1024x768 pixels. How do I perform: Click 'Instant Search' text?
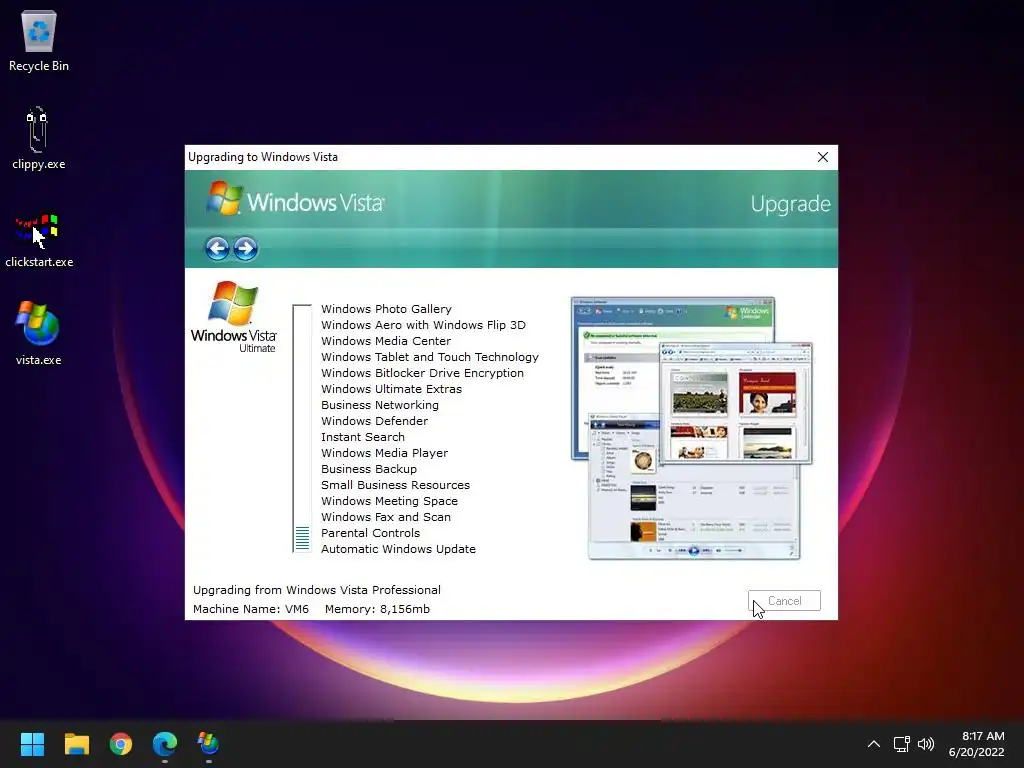click(x=362, y=437)
